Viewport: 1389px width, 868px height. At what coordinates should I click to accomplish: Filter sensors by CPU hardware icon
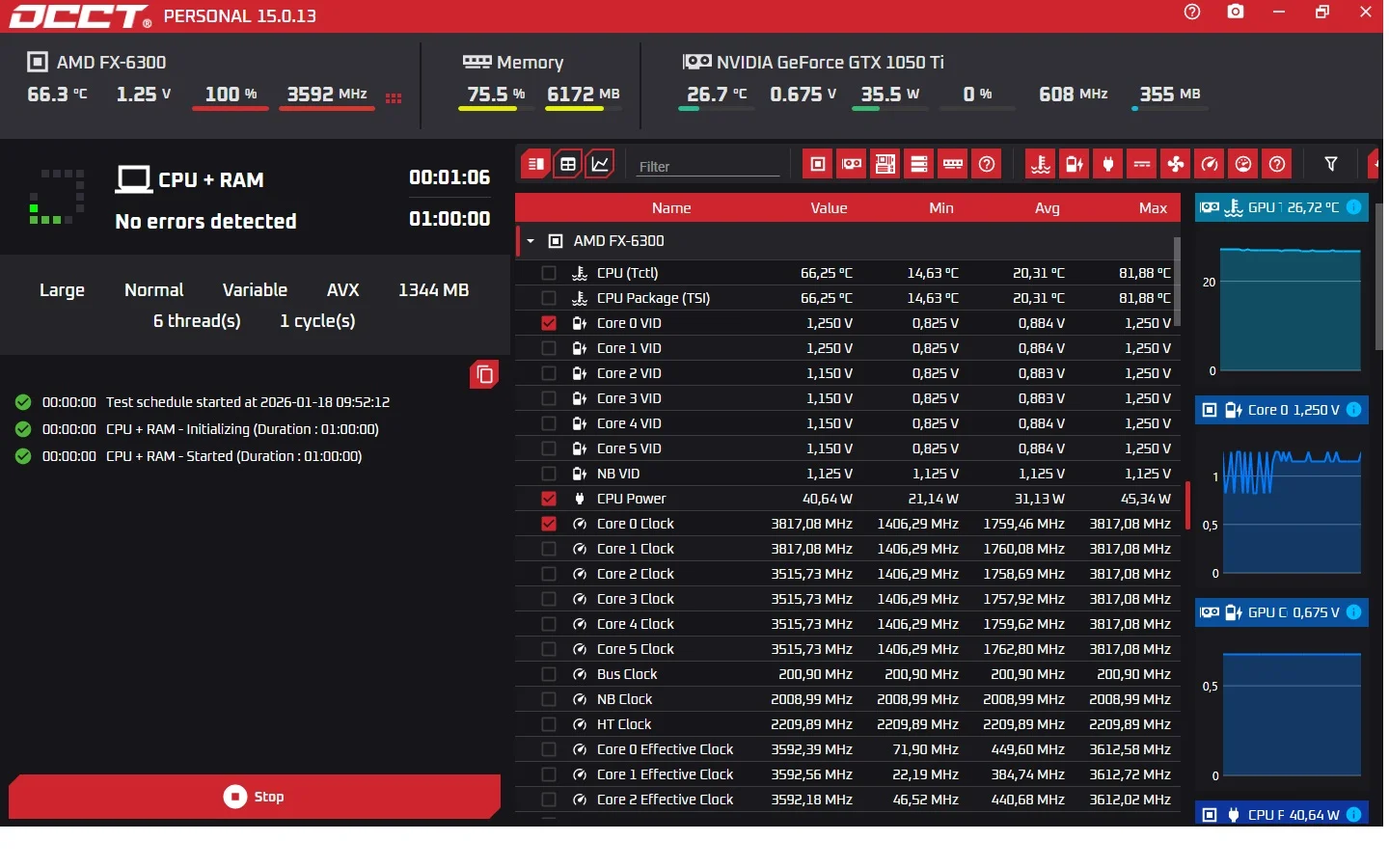pyautogui.click(x=818, y=164)
